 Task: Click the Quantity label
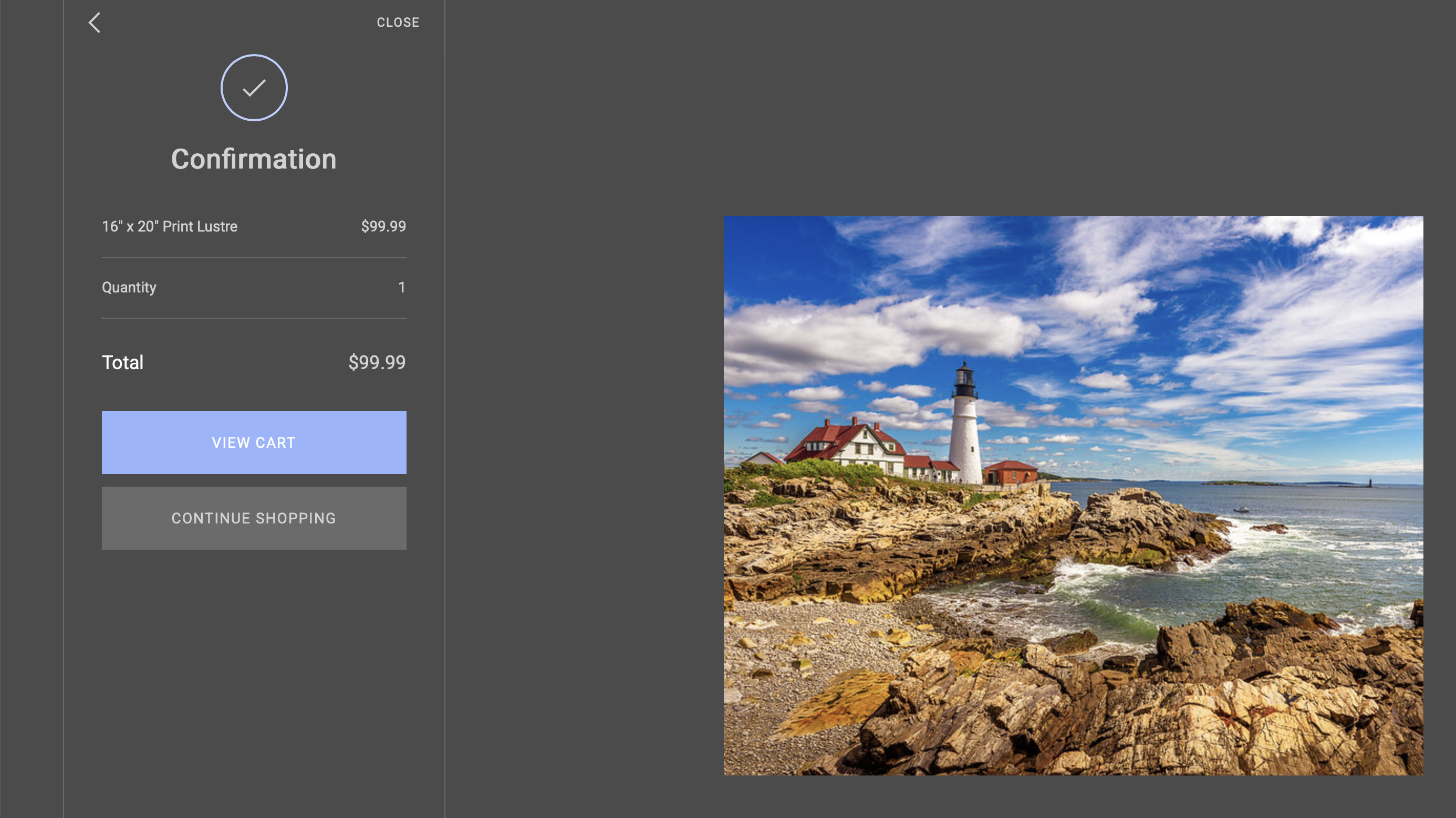click(129, 288)
